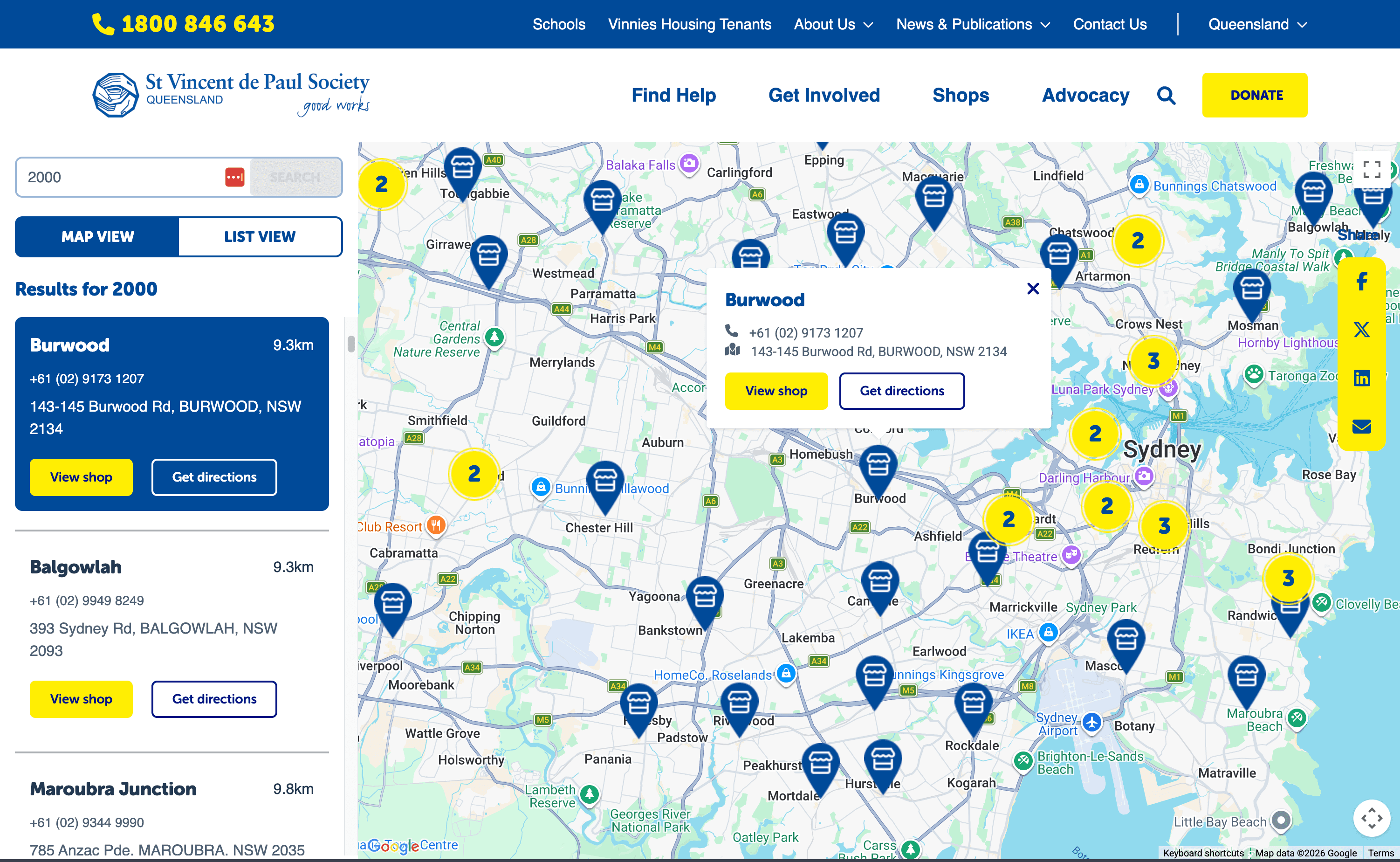Close the Burwood map popup
The image size is (1400, 862).
(1033, 289)
